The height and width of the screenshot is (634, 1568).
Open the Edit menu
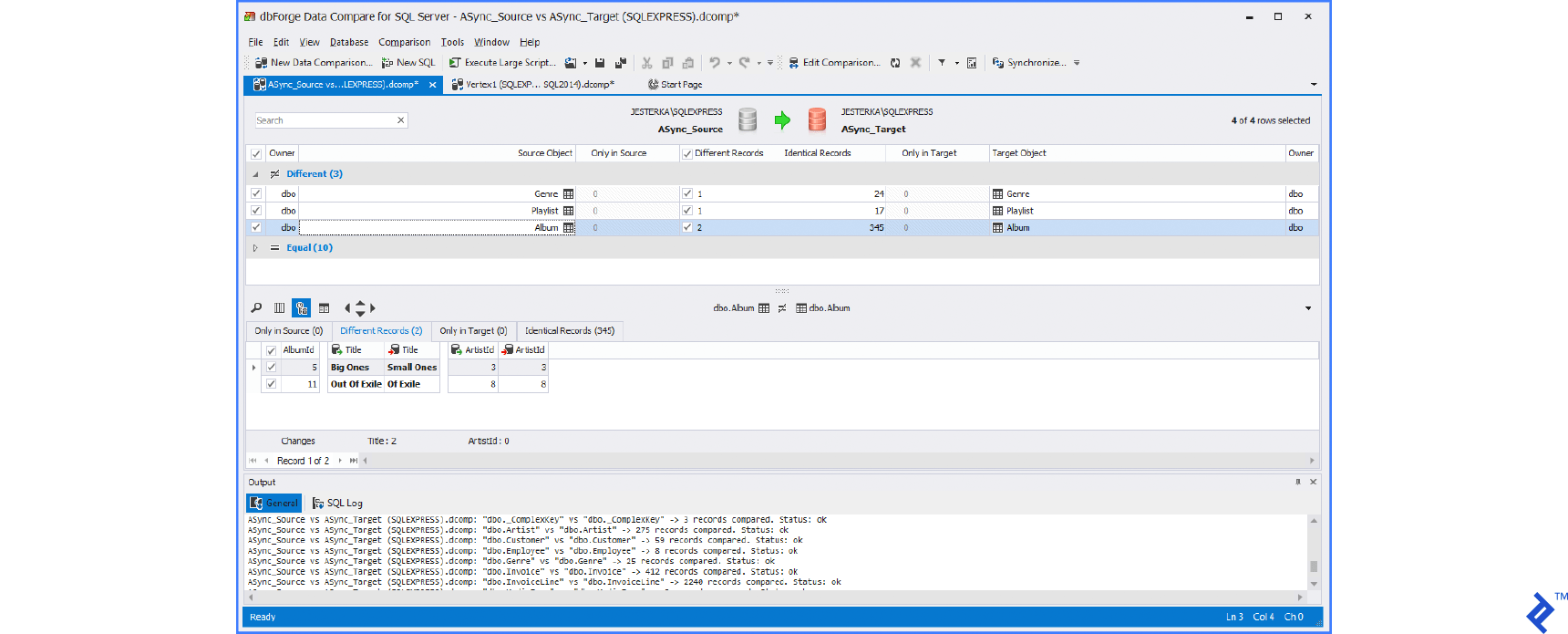[x=281, y=42]
